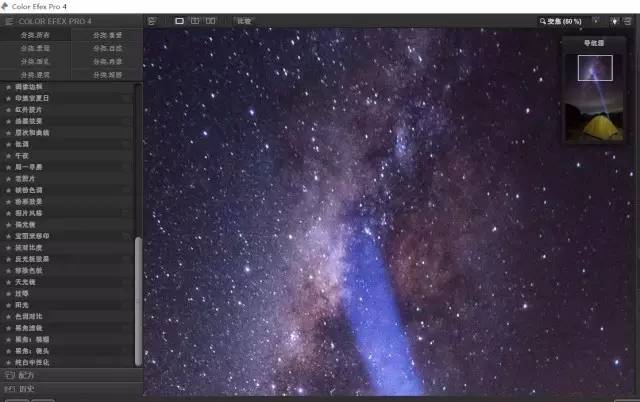Click the filter list vertical scrollbar

[x=138, y=301]
